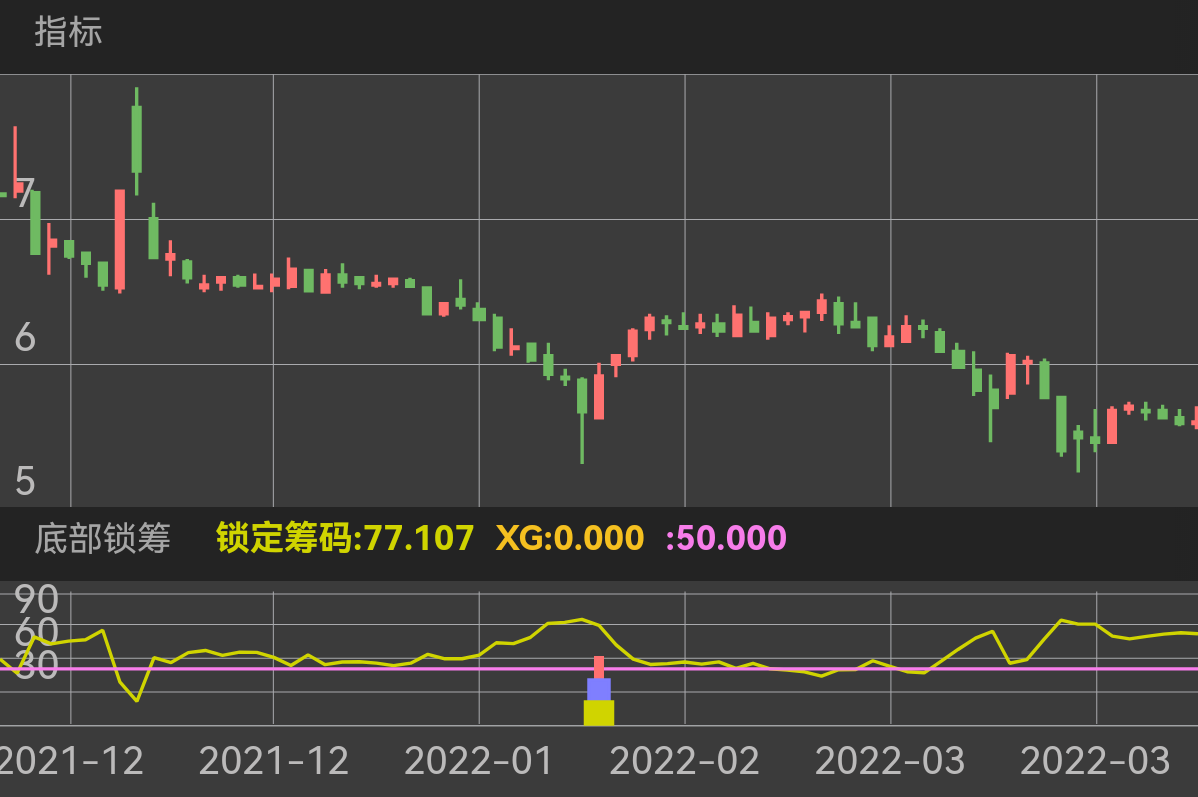Click the orange XG:0.000 reading

[570, 540]
